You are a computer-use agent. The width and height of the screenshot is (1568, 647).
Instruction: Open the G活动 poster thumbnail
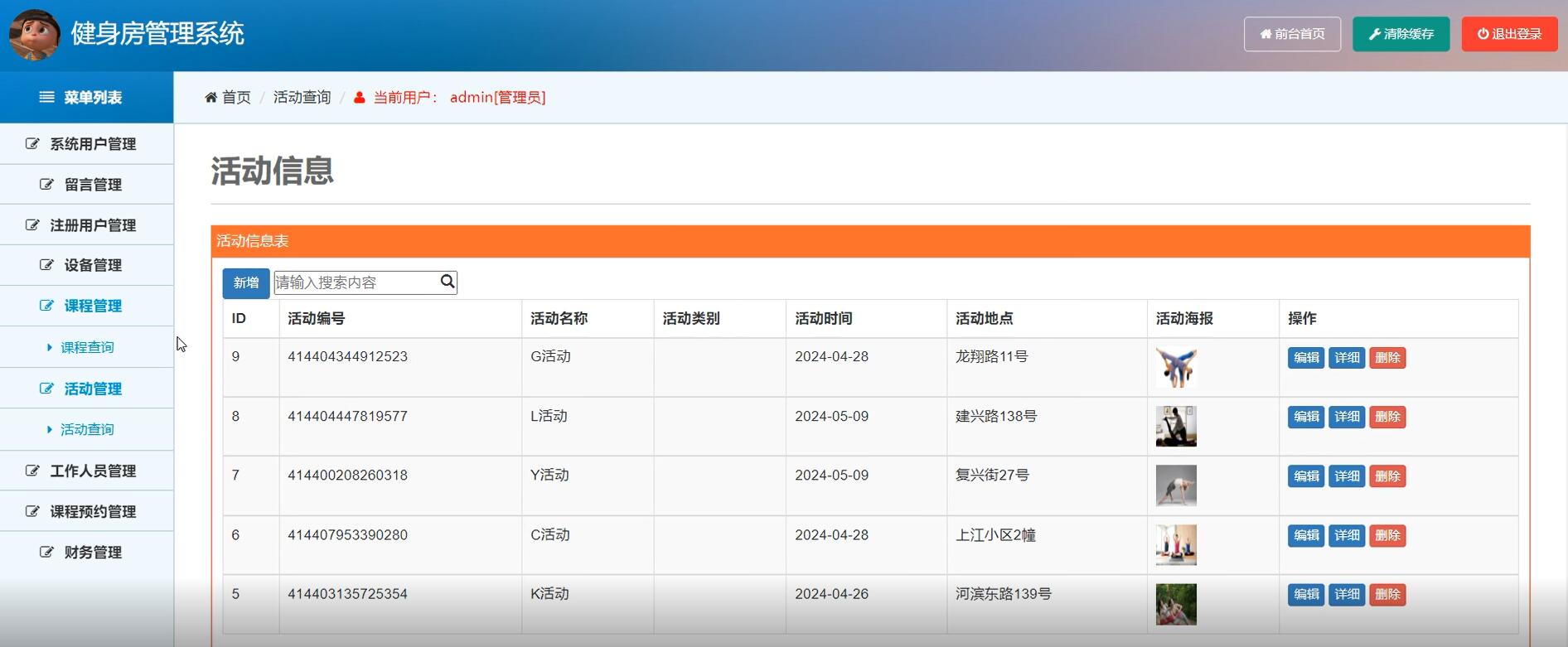click(x=1176, y=367)
